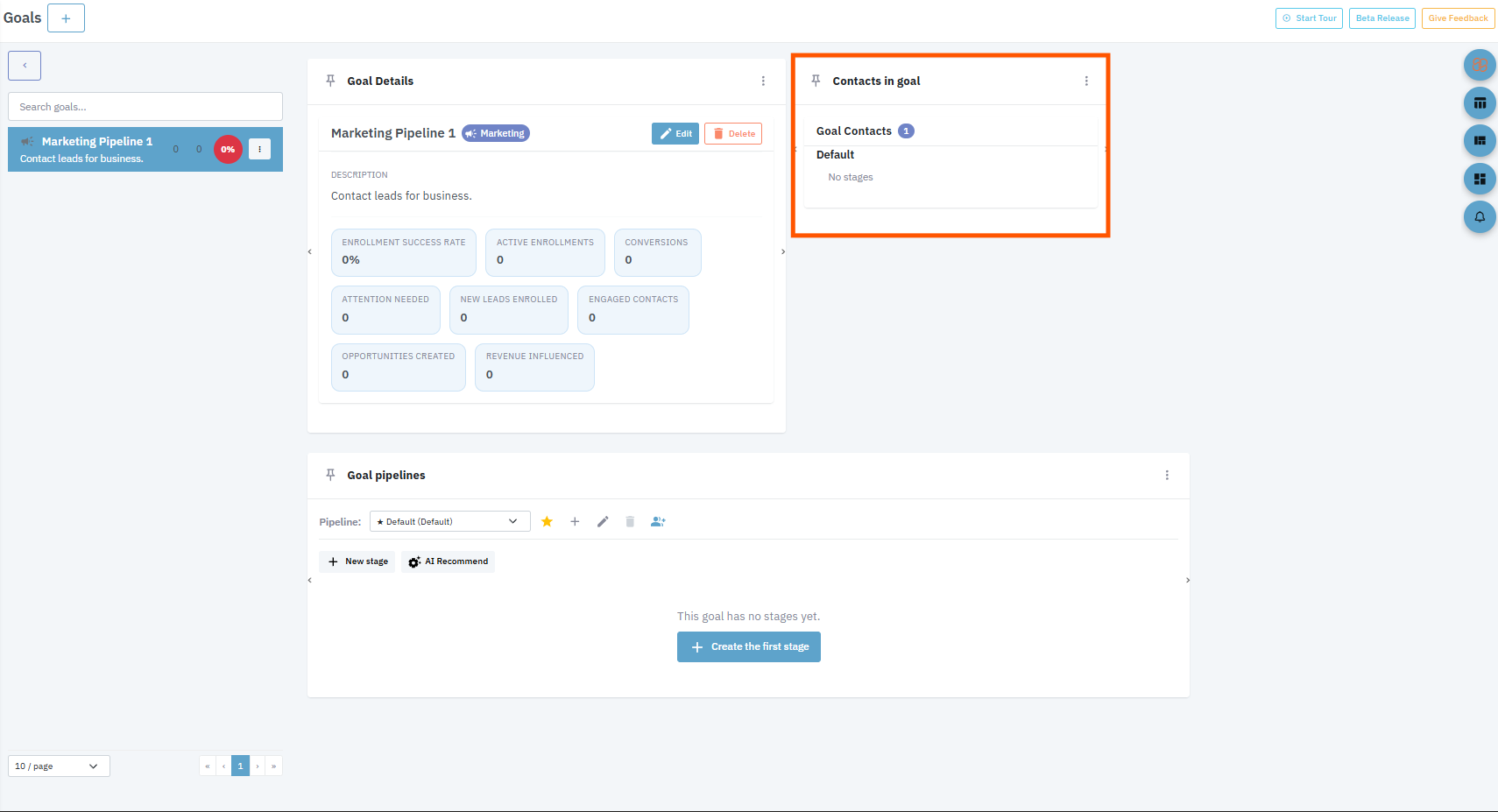Click the Search goals input field
Viewport: 1498px width, 812px height.
[x=145, y=107]
